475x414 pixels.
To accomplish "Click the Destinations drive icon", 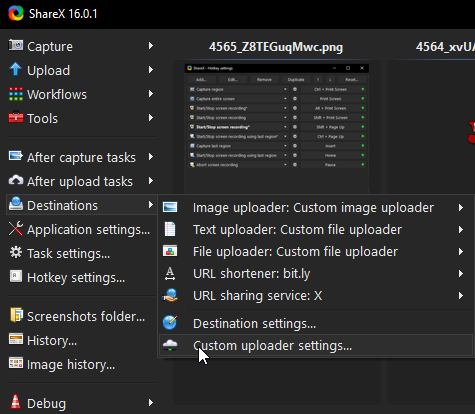I will tap(16, 204).
